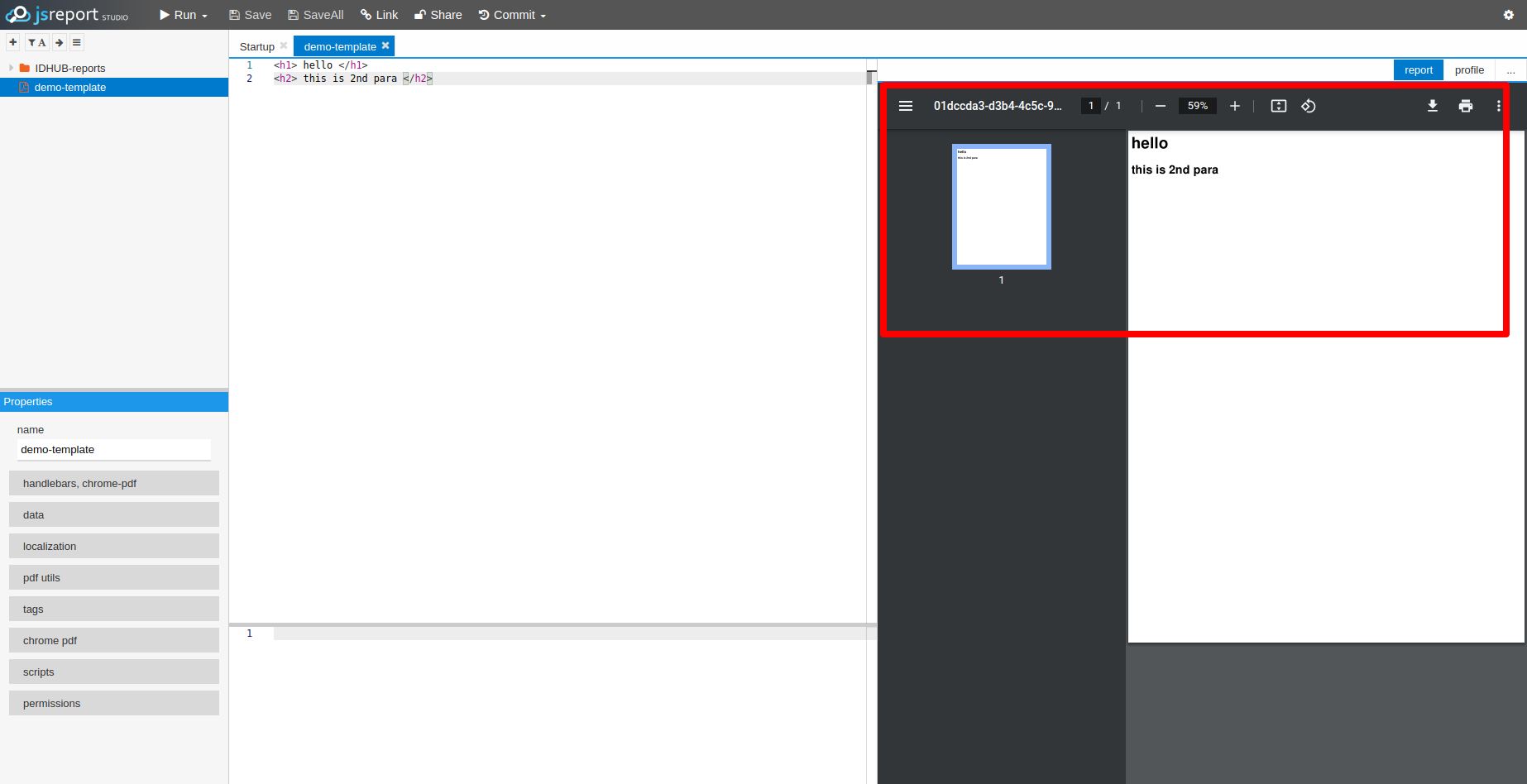
Task: Print the generated PDF
Action: click(1465, 106)
